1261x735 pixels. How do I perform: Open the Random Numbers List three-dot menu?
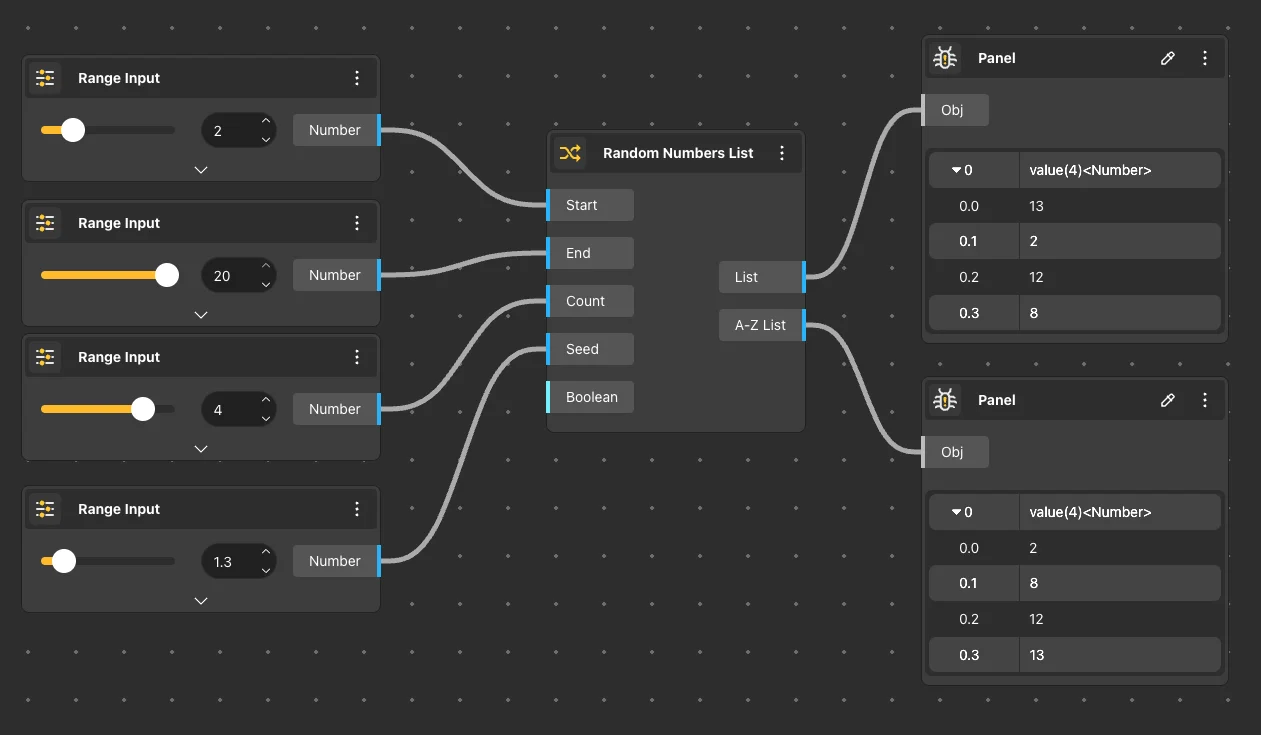[x=782, y=153]
